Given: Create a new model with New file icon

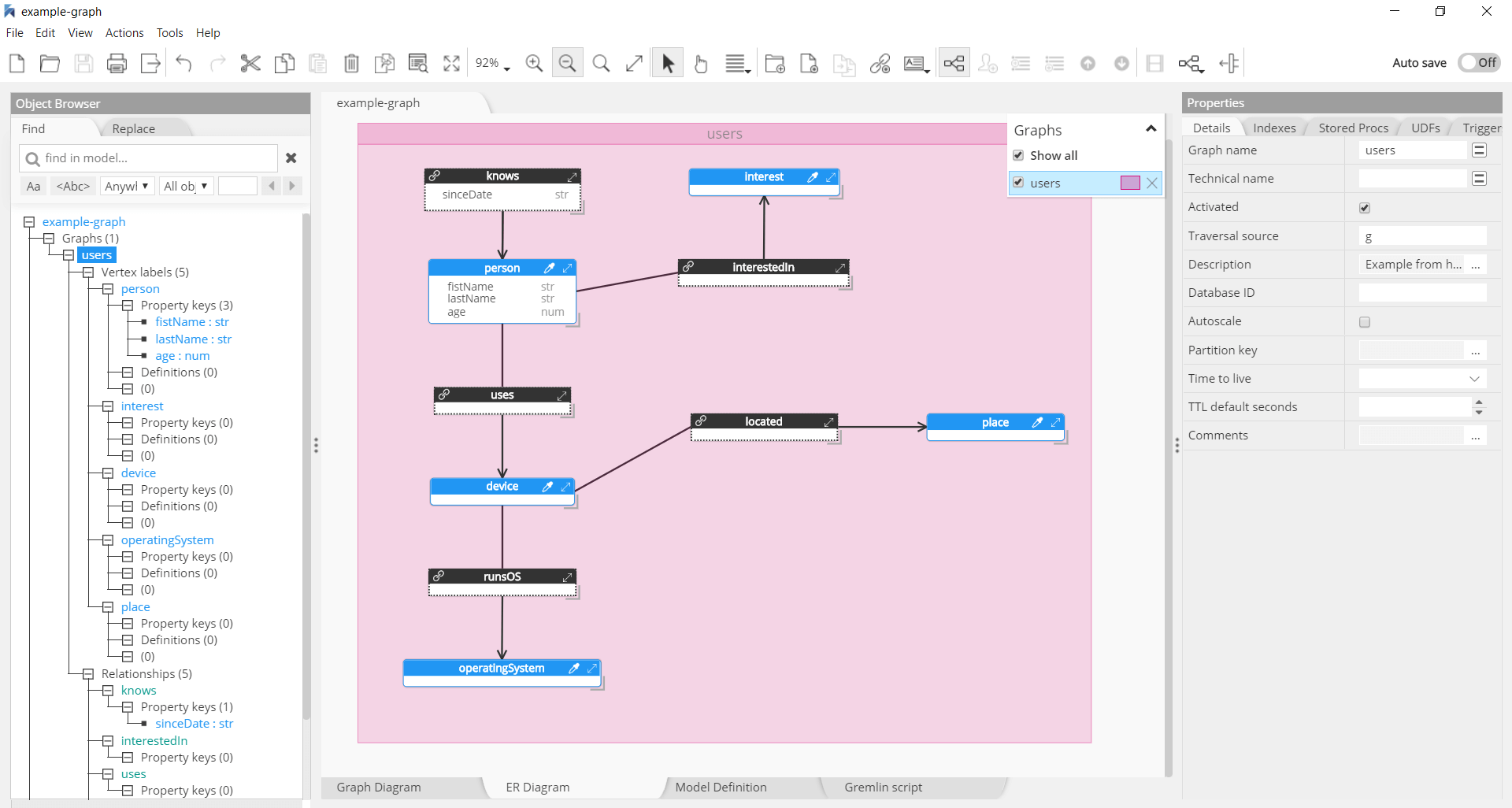Looking at the screenshot, I should pos(17,63).
